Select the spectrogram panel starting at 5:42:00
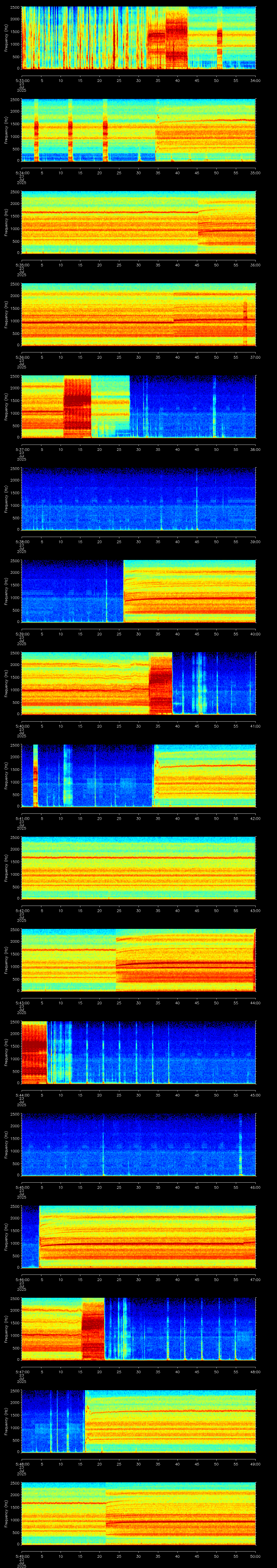Viewport: 277px width, 1568px height. (x=139, y=868)
